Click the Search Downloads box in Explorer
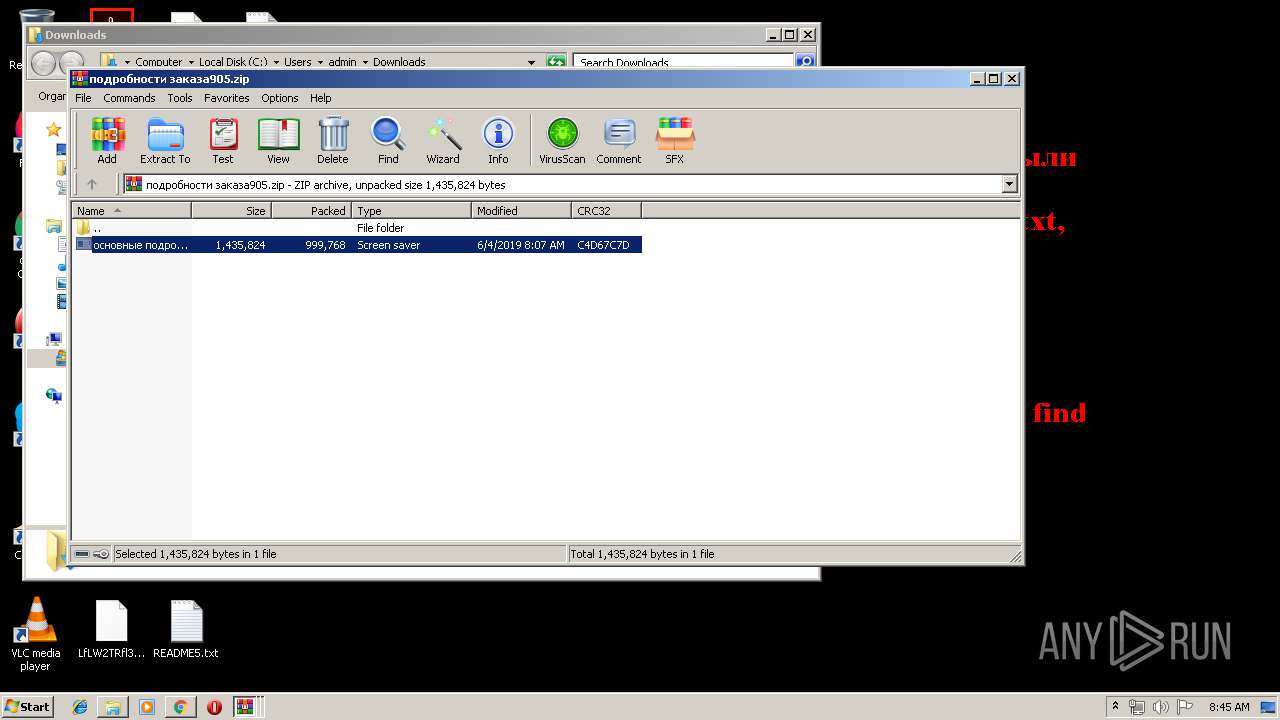 [x=684, y=62]
